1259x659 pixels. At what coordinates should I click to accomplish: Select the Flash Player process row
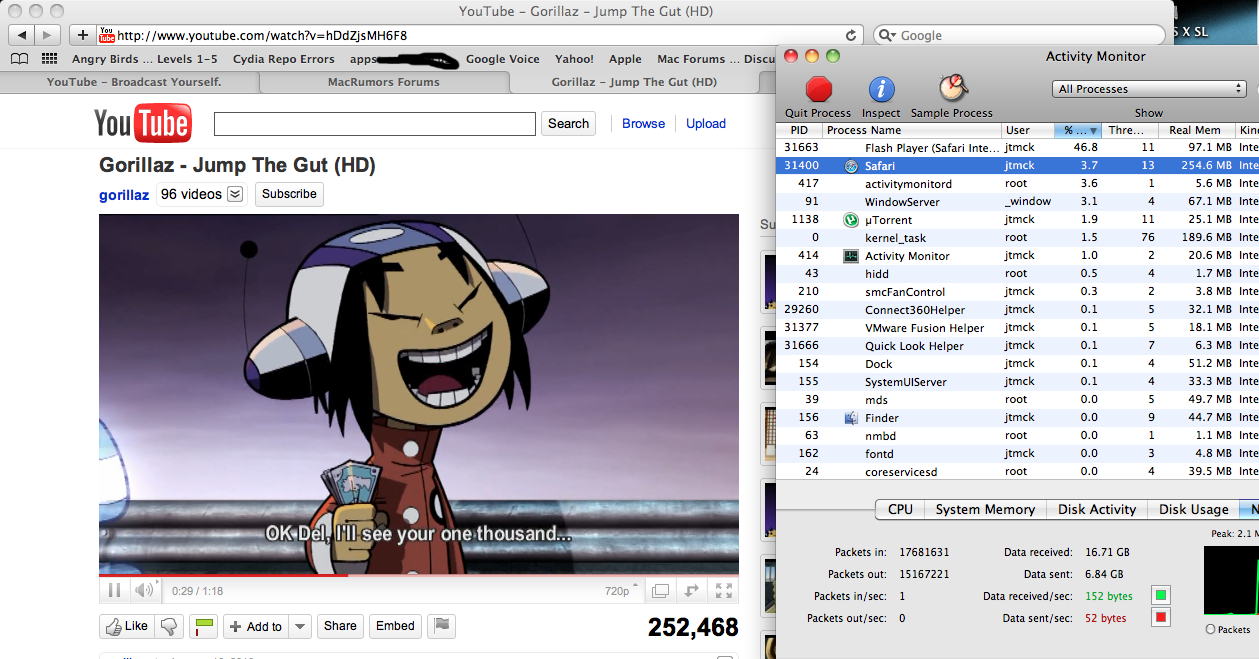click(x=1017, y=148)
